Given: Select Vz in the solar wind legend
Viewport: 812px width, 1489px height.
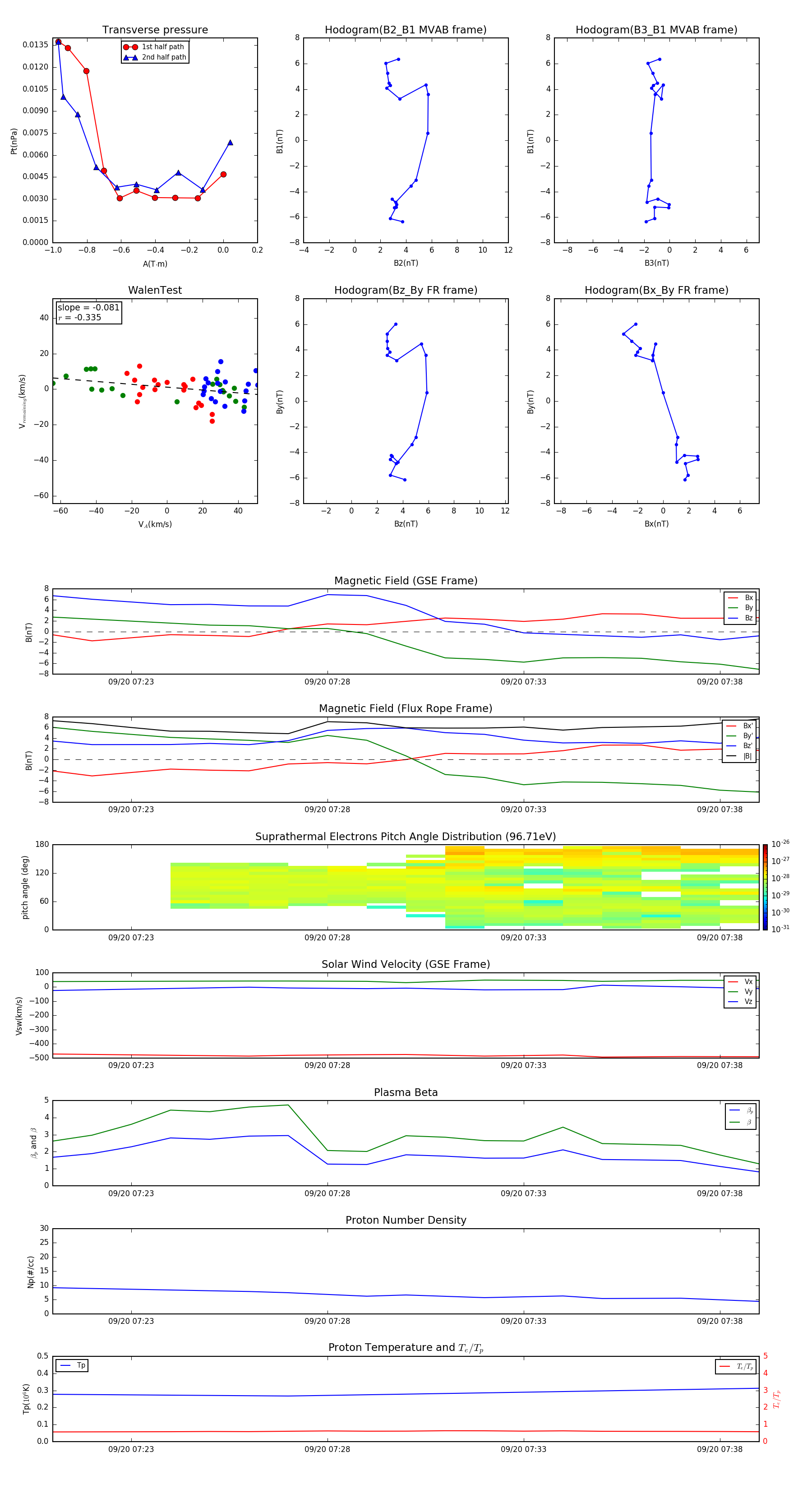Looking at the screenshot, I should click(x=740, y=1002).
